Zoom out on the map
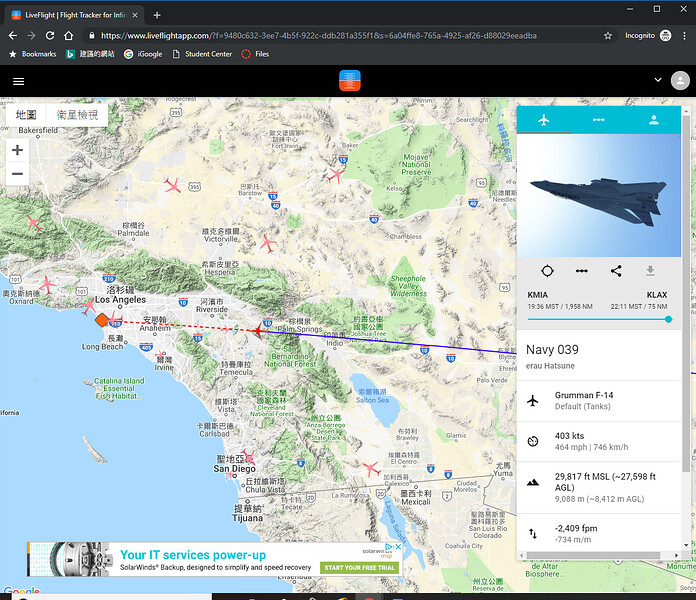 [17, 174]
